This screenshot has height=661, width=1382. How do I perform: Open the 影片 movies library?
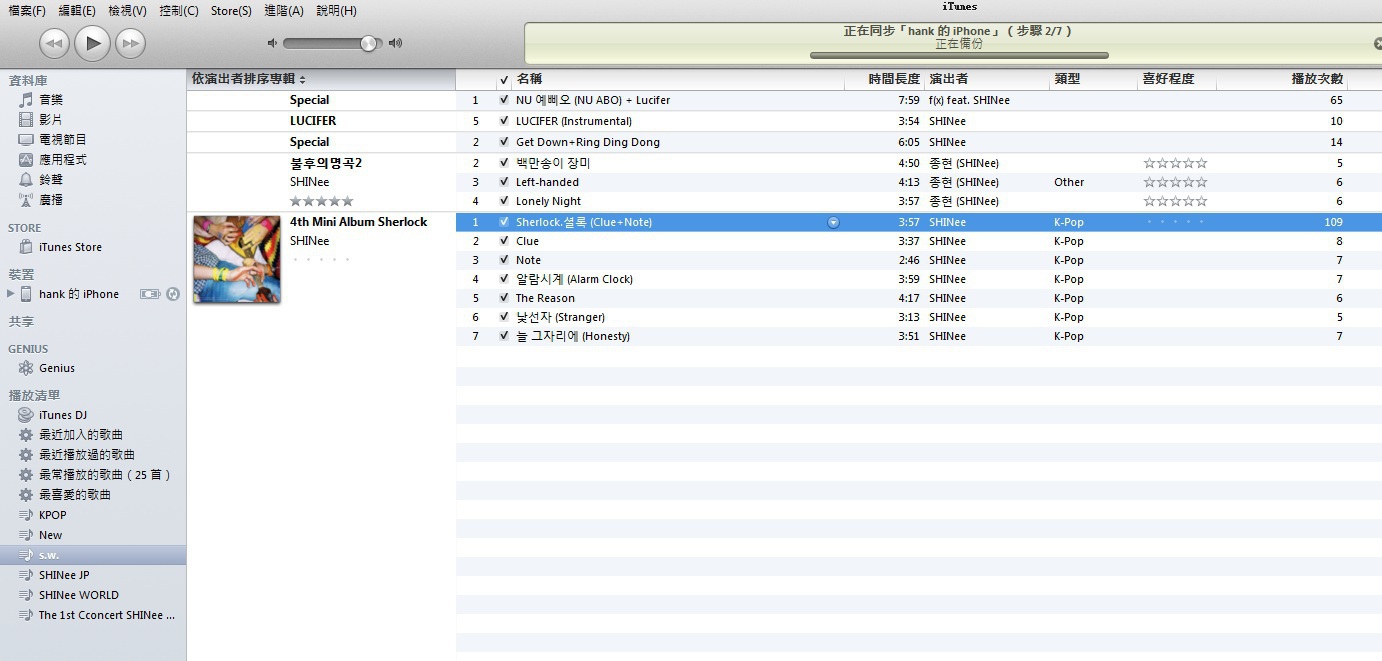(51, 120)
